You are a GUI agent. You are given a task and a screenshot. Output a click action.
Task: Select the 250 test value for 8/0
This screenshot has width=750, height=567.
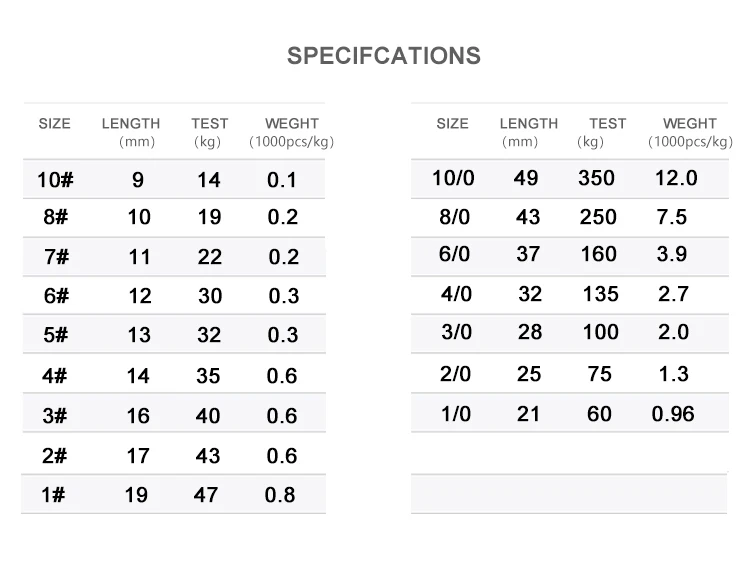point(598,217)
